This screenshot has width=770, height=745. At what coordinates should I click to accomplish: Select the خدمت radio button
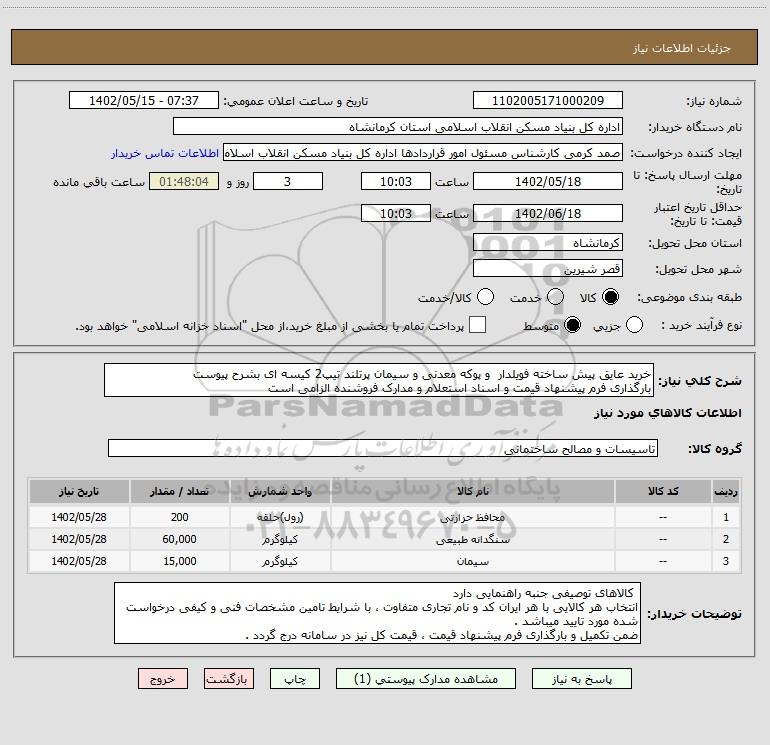[x=555, y=297]
